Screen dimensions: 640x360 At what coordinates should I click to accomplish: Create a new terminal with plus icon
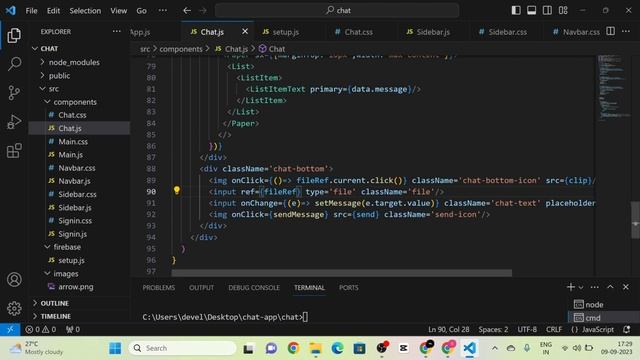[571, 287]
